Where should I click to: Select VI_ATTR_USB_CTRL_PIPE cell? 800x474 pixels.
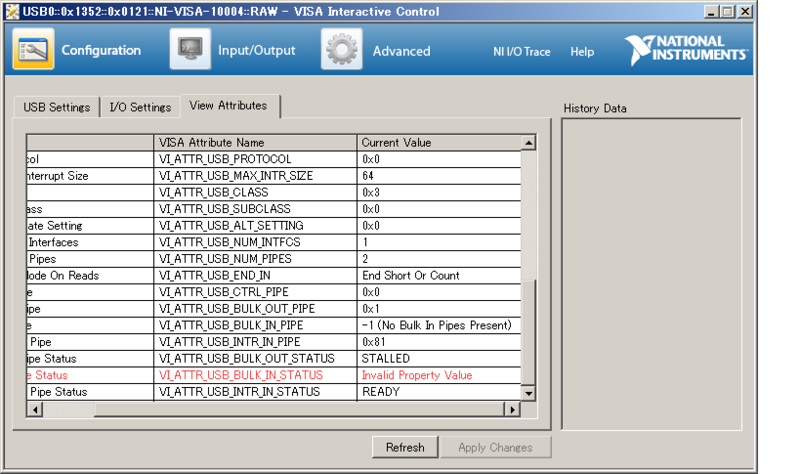[255, 292]
